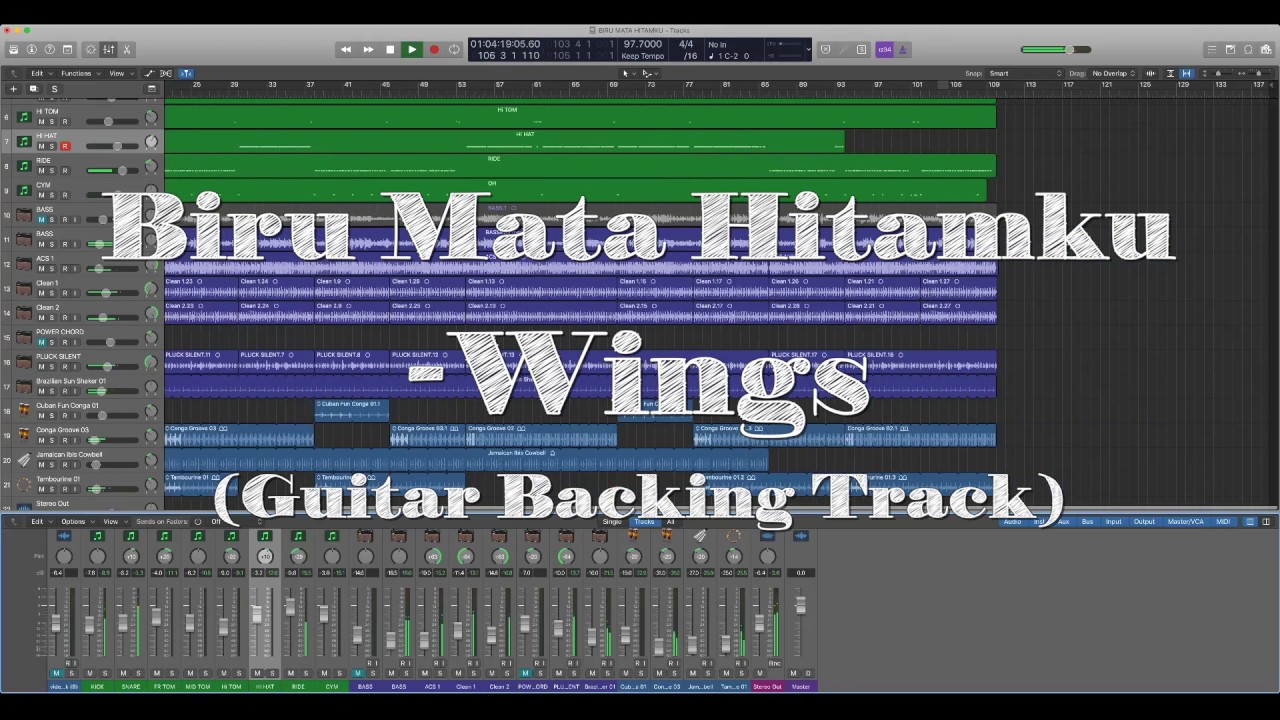
Task: Open the Tracks area Functions menu
Action: click(79, 73)
